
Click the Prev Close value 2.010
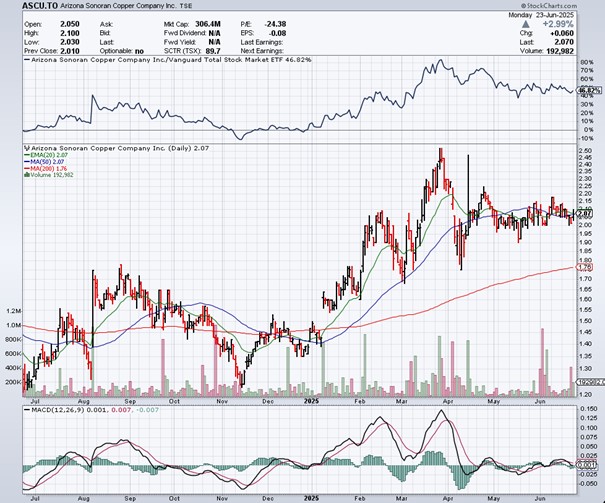click(70, 51)
